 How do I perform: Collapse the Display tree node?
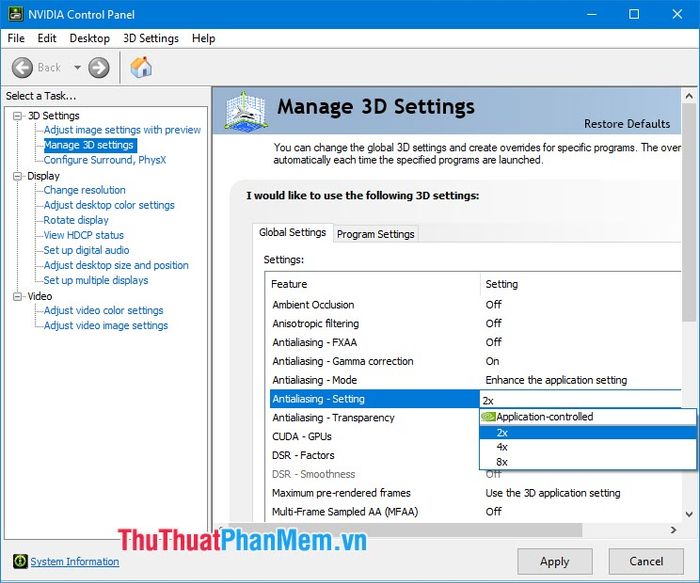click(x=17, y=176)
